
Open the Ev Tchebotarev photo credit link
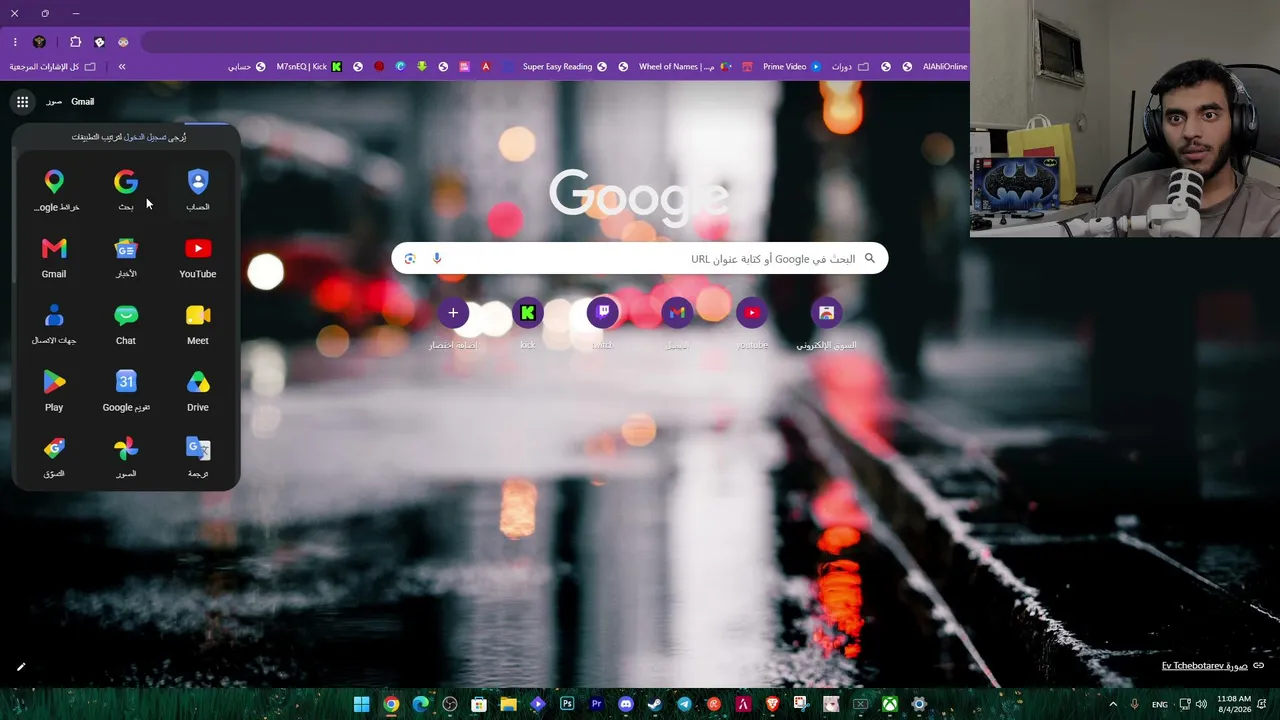(x=1205, y=666)
